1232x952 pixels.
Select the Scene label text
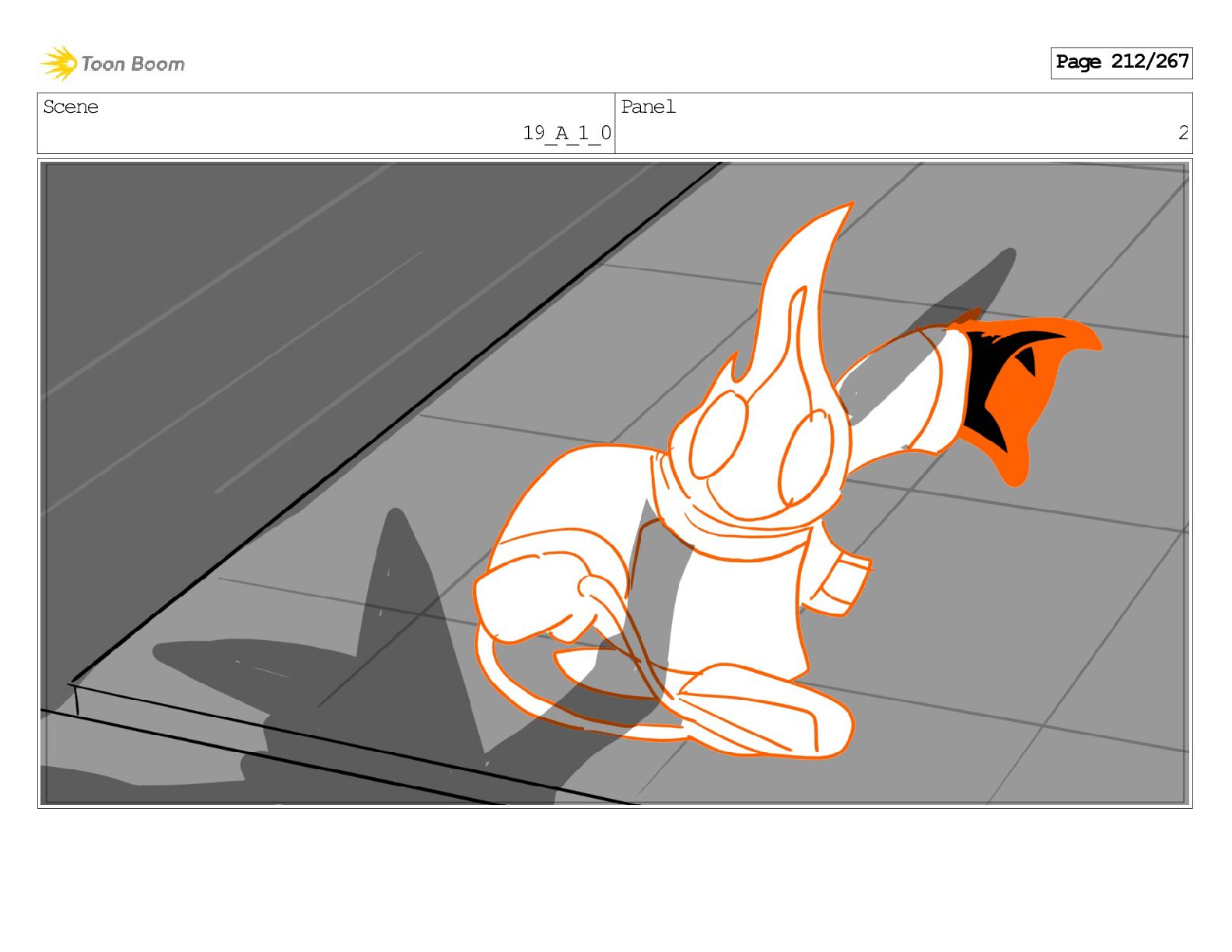[x=71, y=107]
